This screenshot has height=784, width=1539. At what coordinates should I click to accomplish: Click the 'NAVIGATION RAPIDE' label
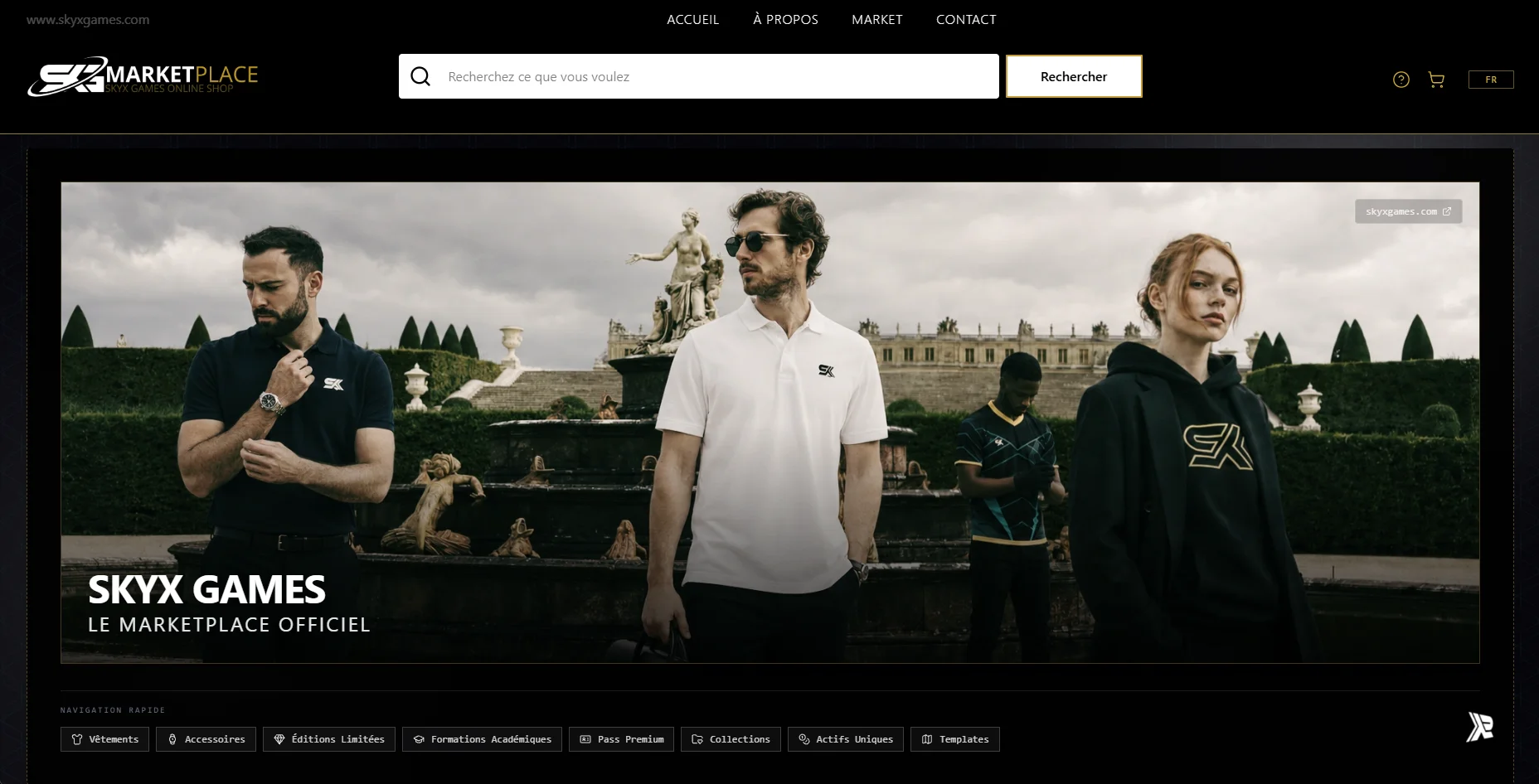(113, 710)
